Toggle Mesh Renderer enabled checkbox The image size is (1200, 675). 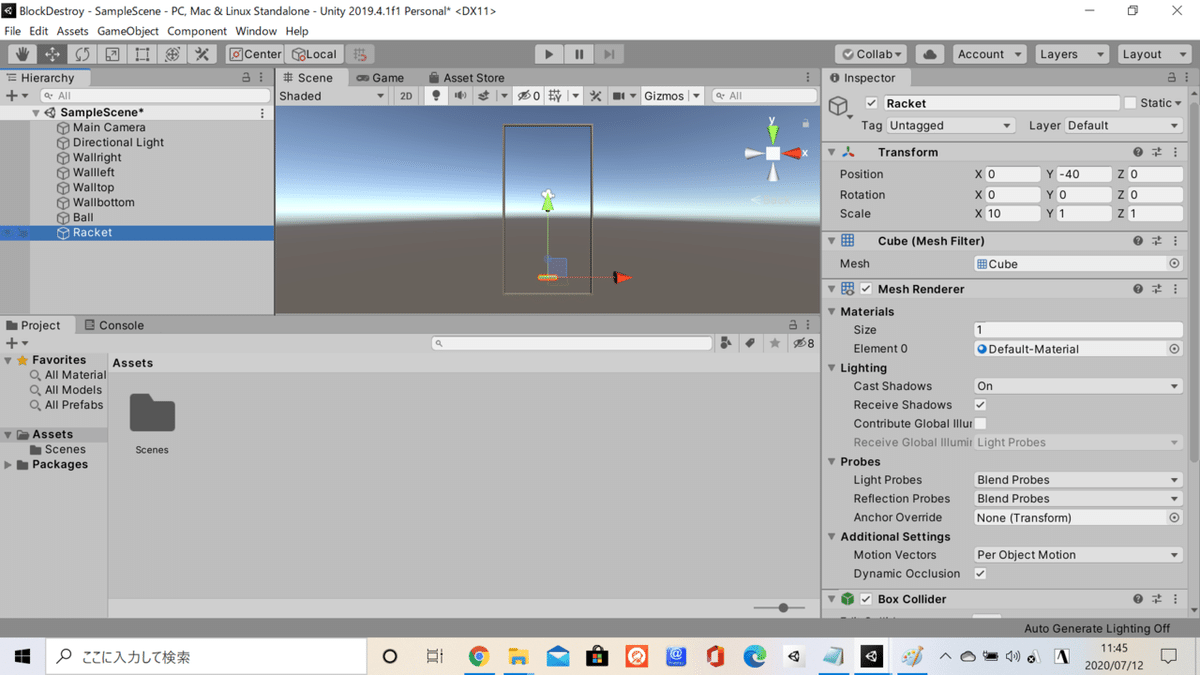pyautogui.click(x=866, y=289)
